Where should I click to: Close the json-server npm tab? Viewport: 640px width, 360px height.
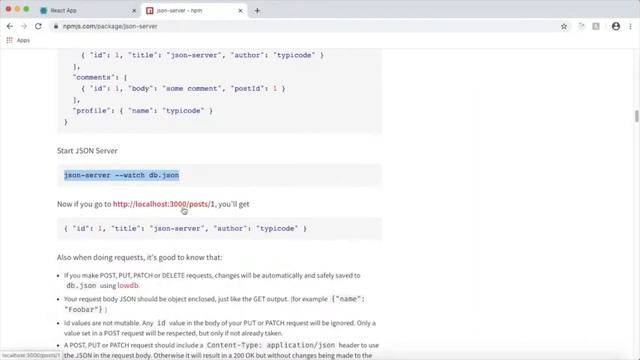pos(240,11)
